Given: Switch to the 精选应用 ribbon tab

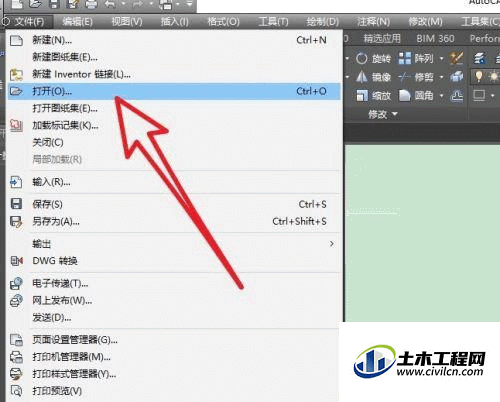Looking at the screenshot, I should 382,39.
